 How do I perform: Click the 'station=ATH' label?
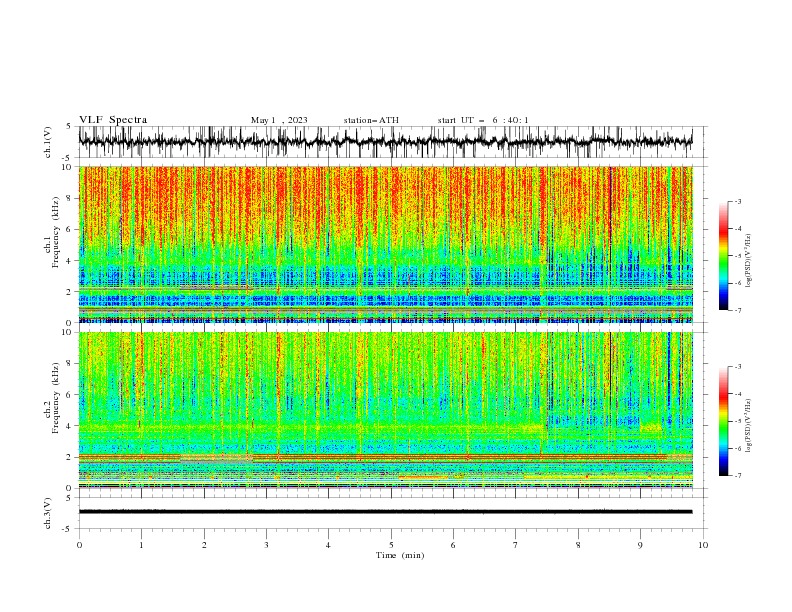(x=371, y=120)
